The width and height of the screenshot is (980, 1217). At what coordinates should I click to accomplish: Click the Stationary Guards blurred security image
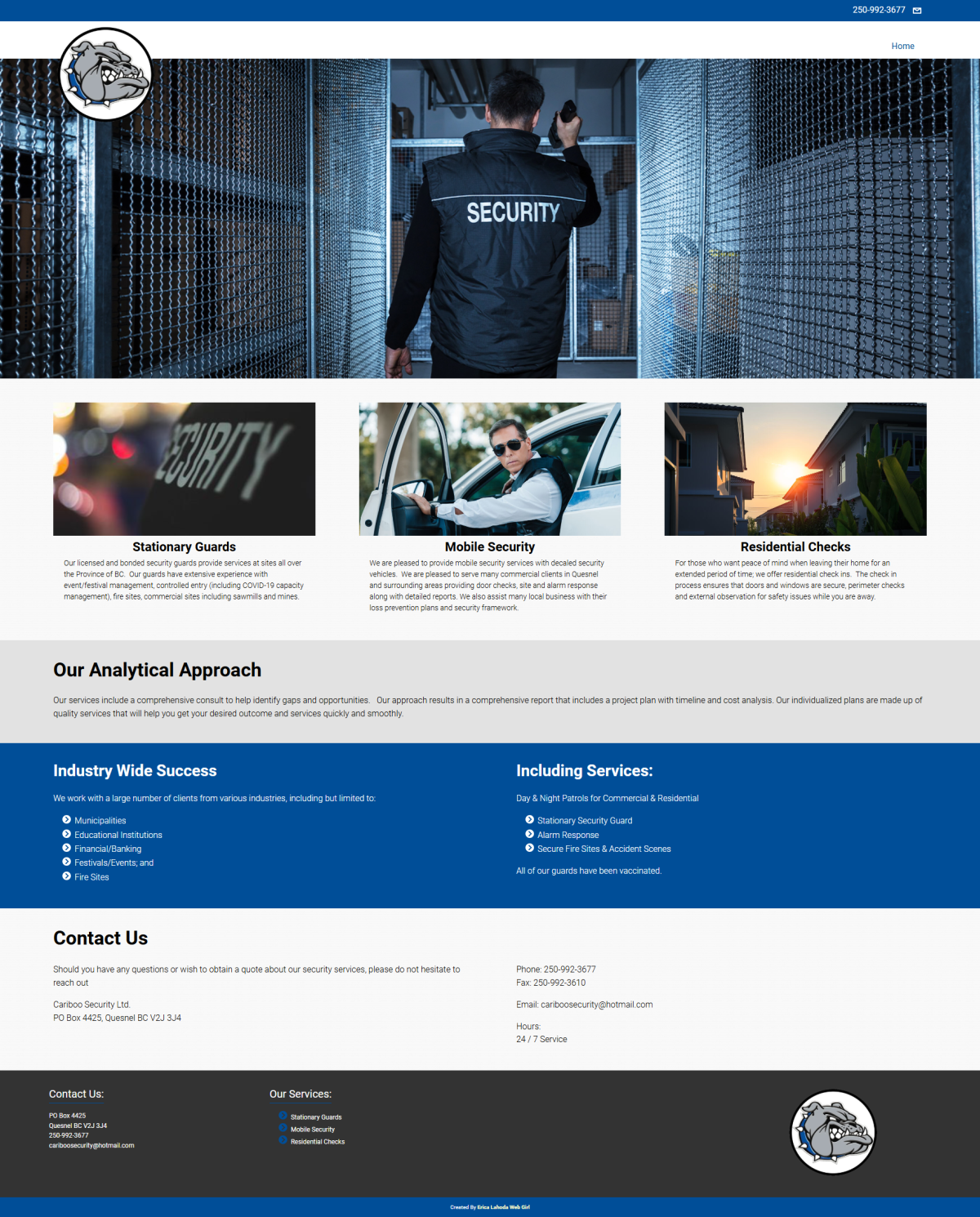pyautogui.click(x=184, y=469)
